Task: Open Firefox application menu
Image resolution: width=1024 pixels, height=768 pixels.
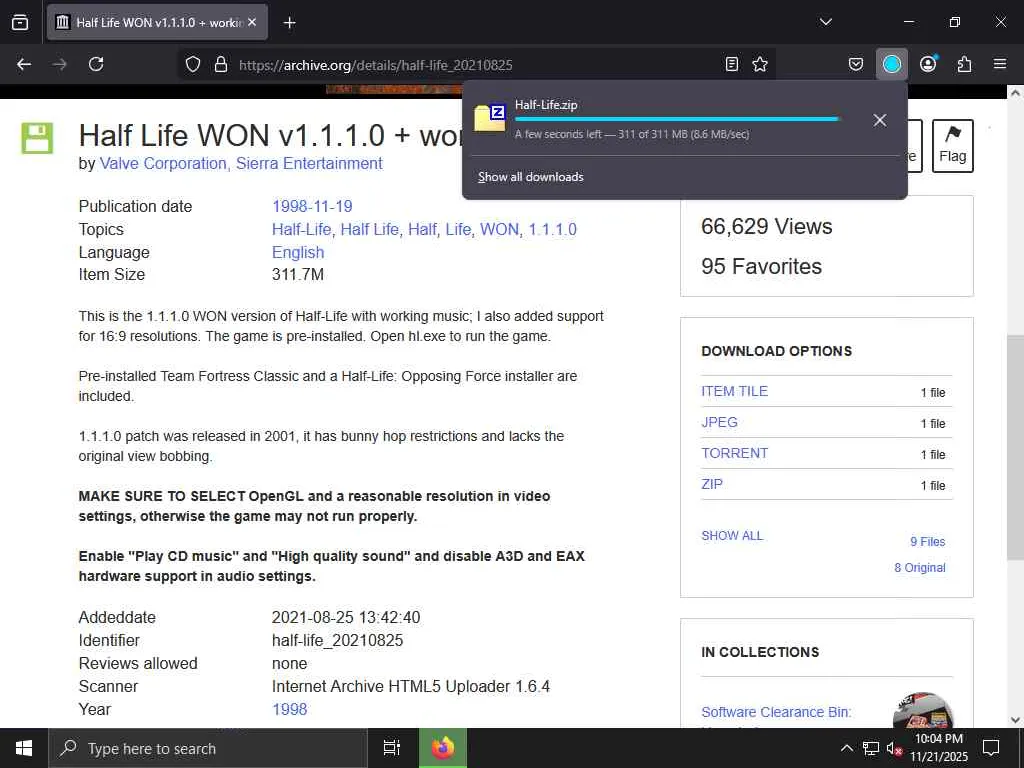Action: click(1000, 64)
